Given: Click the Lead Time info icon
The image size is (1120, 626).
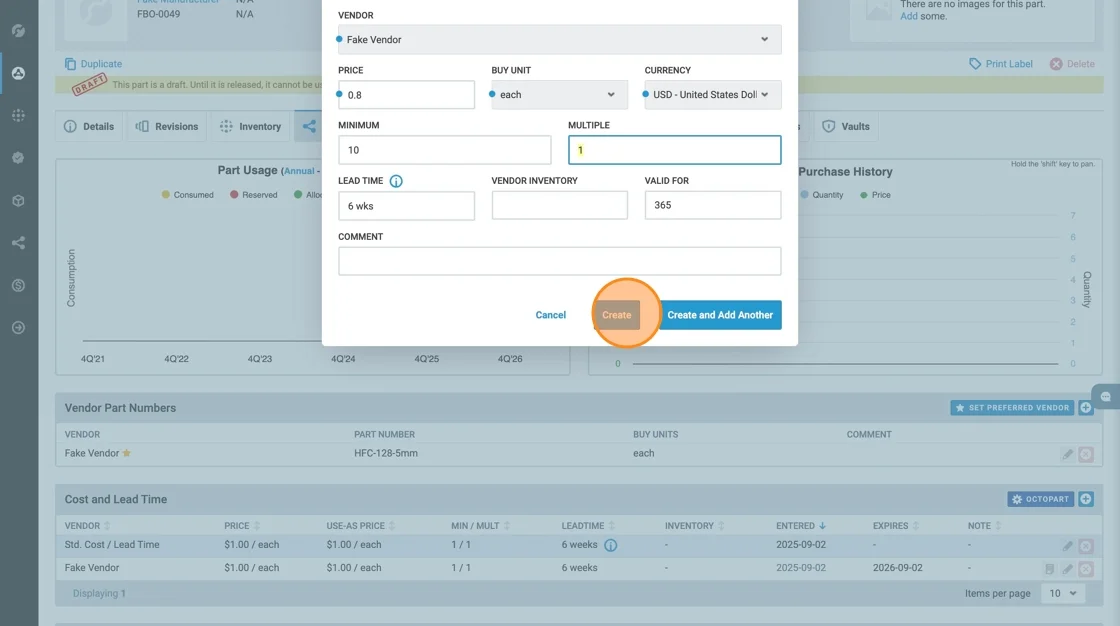Looking at the screenshot, I should coord(396,182).
